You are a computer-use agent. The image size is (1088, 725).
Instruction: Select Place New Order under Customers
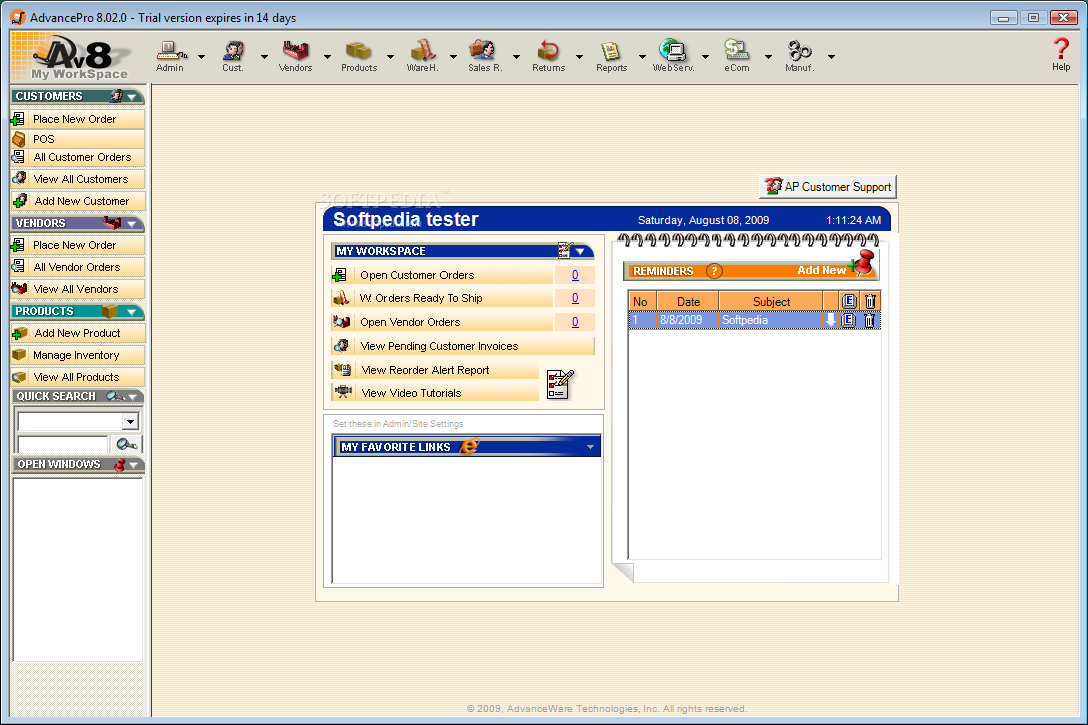pos(78,119)
